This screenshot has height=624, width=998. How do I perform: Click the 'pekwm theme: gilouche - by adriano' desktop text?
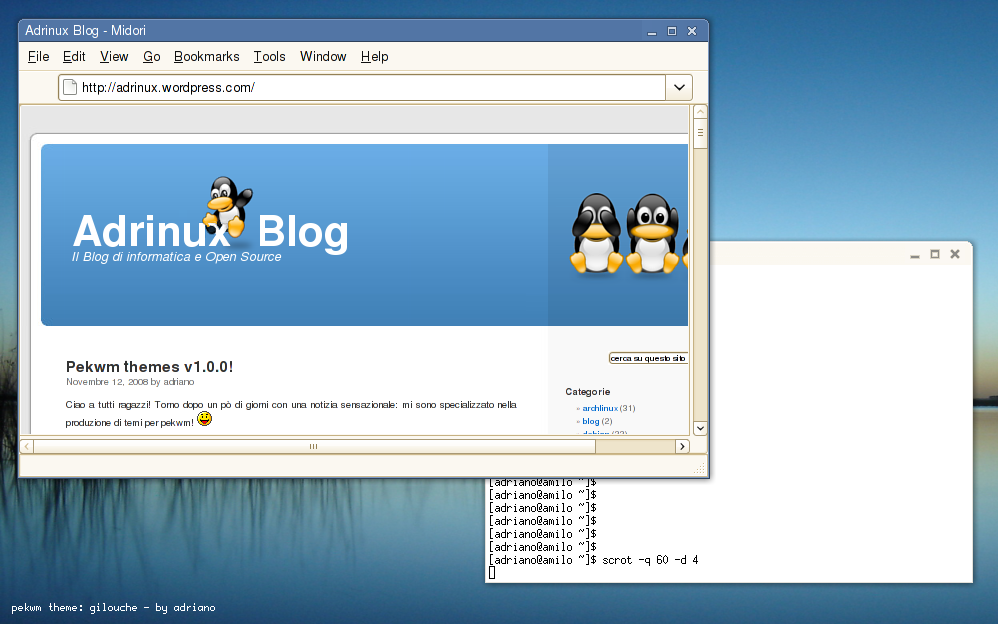(x=113, y=607)
